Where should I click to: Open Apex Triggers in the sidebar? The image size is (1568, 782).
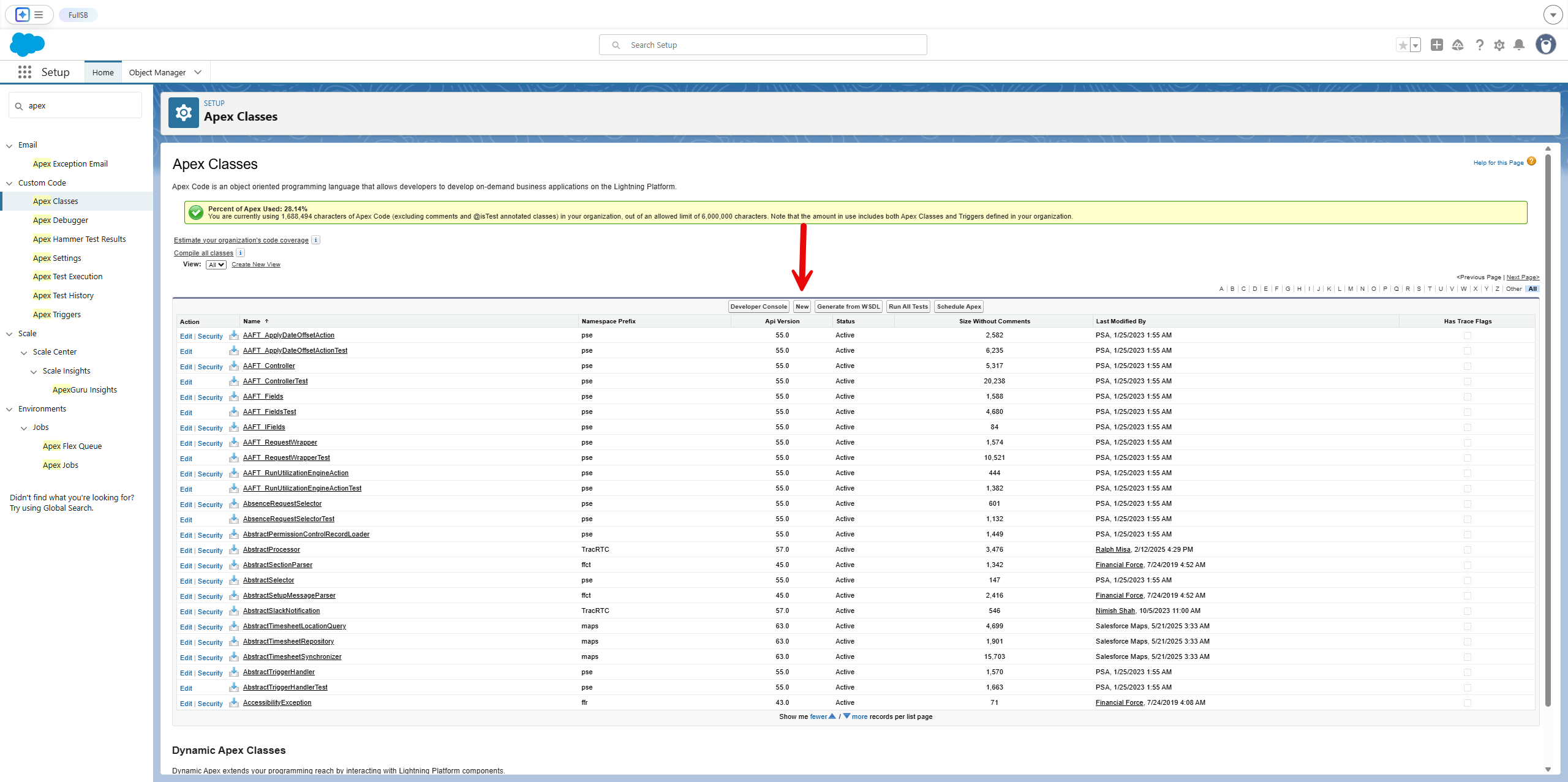click(57, 314)
